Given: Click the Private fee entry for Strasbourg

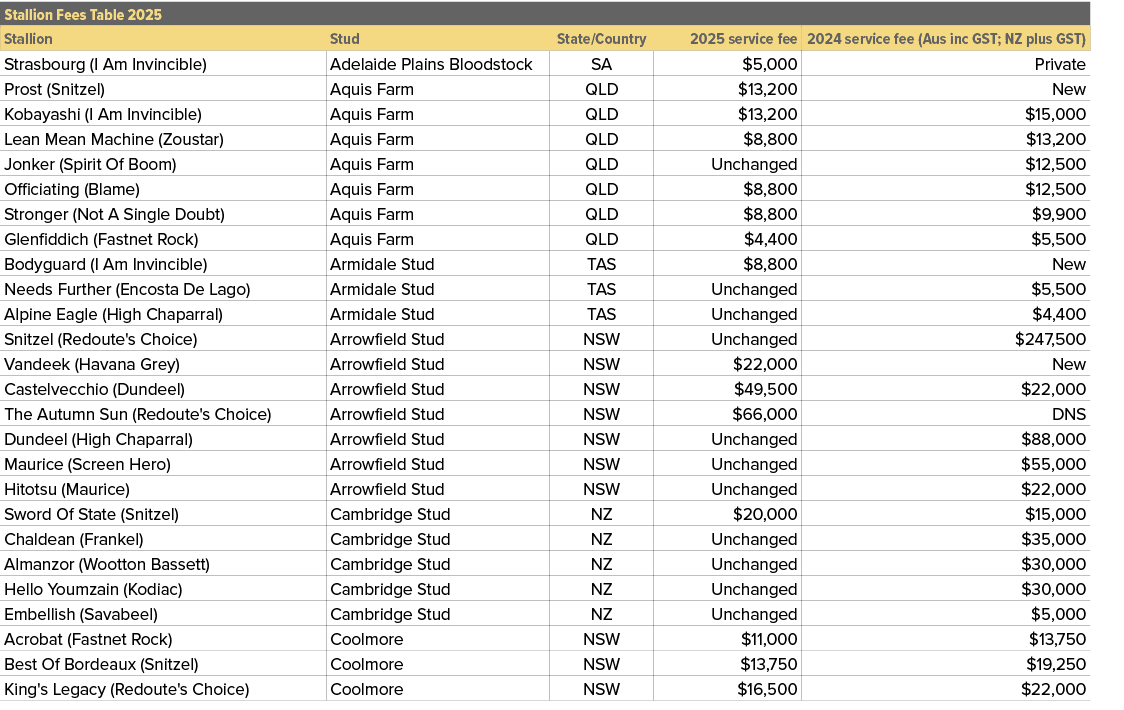Looking at the screenshot, I should pyautogui.click(x=1065, y=64).
